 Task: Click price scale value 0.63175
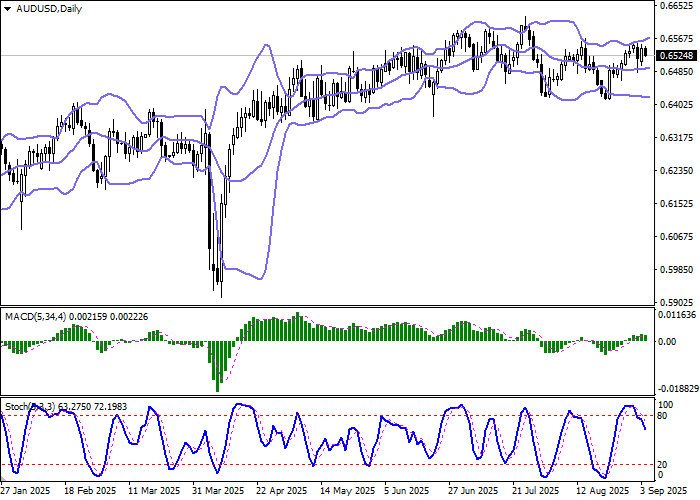(677, 138)
